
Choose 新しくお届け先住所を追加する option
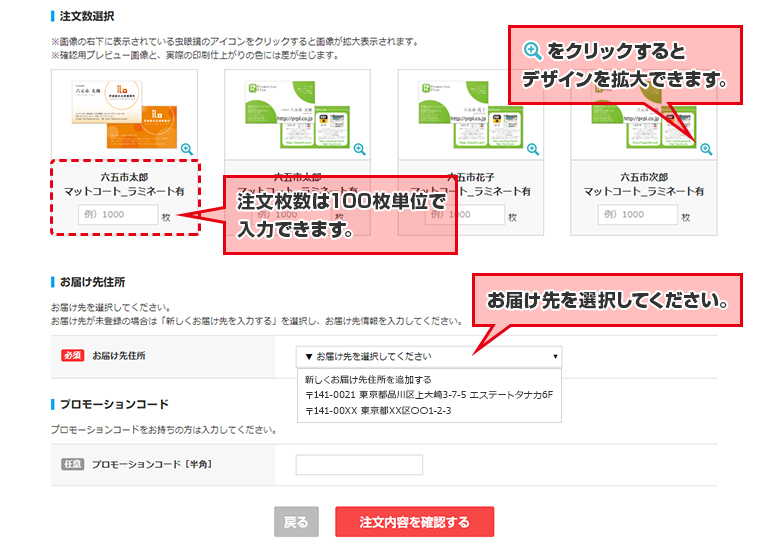click(x=368, y=379)
